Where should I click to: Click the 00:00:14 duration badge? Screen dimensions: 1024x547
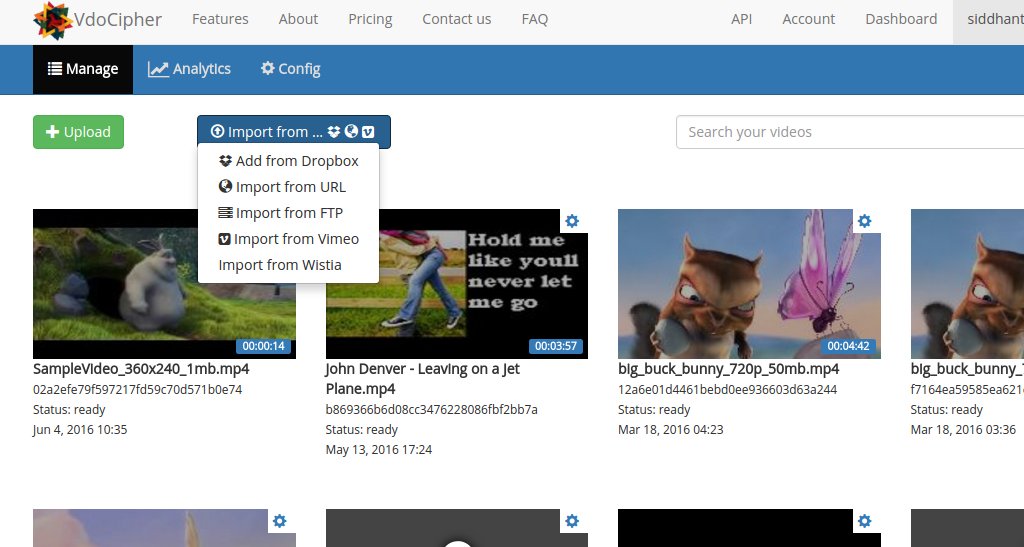264,346
